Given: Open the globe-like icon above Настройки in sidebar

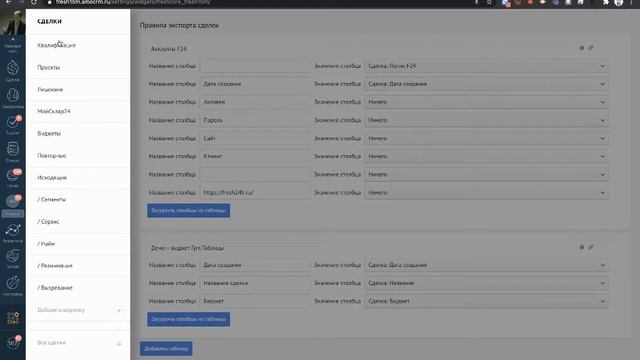Looking at the screenshot, I should pos(13,256).
